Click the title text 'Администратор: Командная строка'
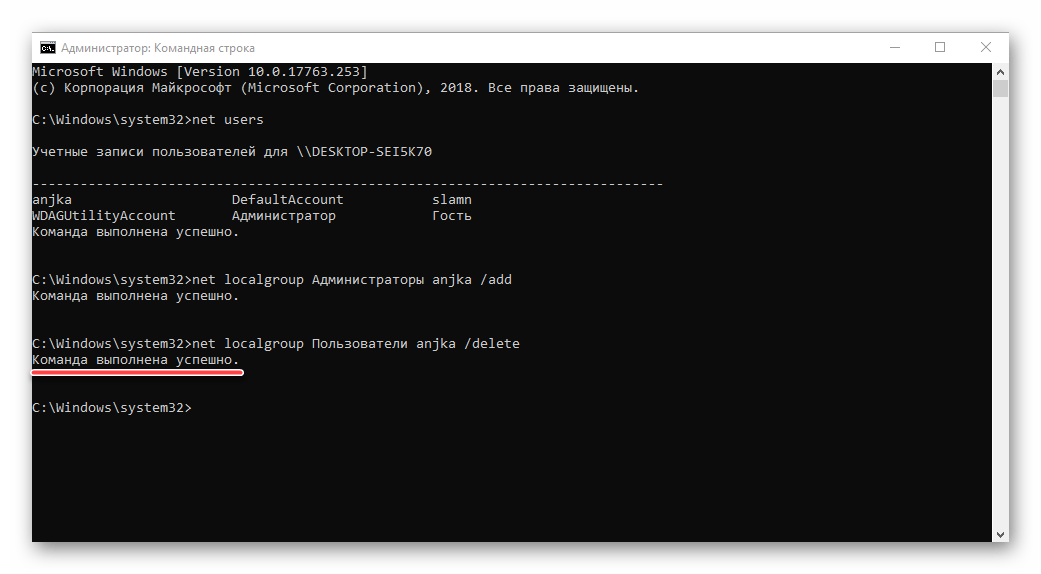 pyautogui.click(x=158, y=48)
